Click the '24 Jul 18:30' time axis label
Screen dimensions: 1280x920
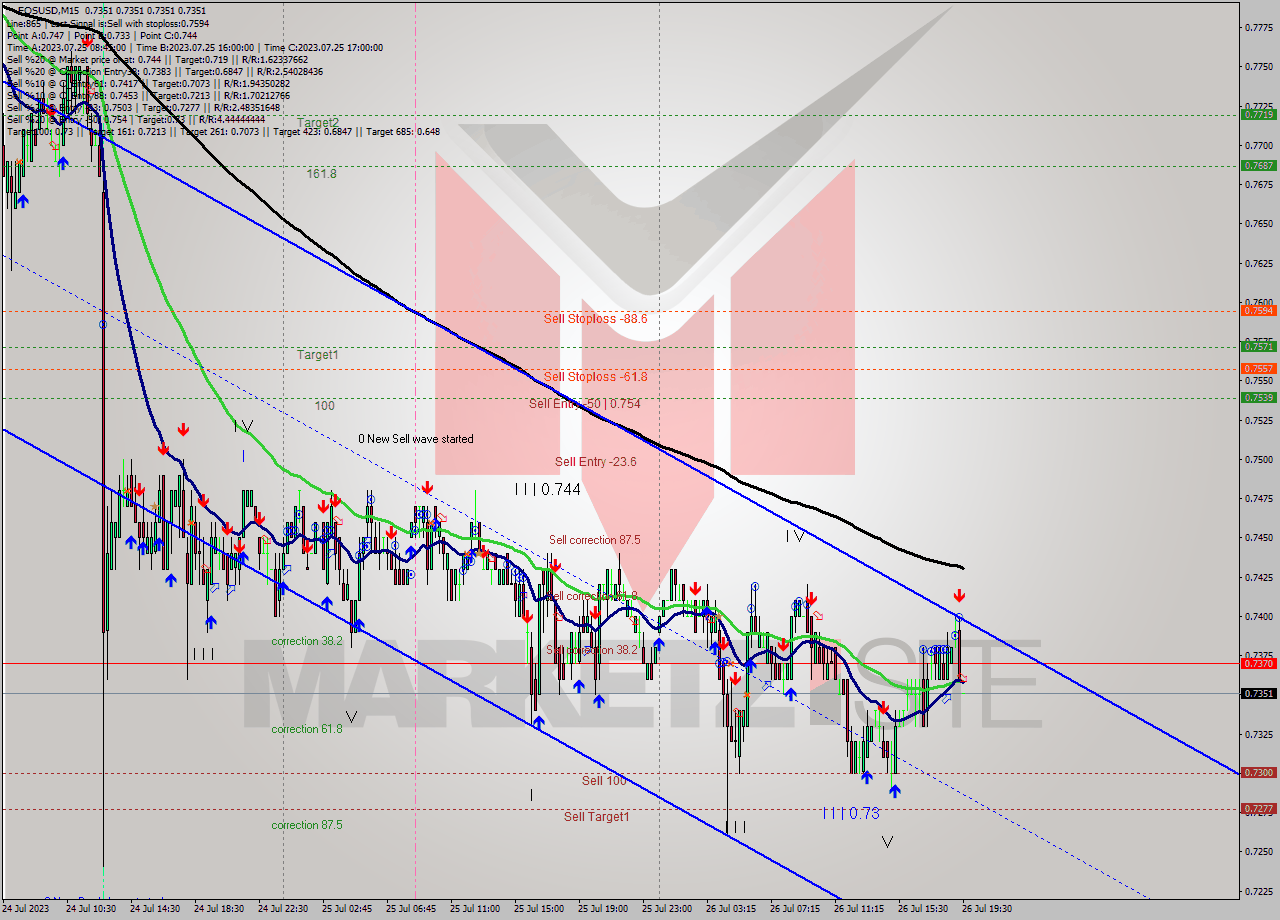click(219, 909)
